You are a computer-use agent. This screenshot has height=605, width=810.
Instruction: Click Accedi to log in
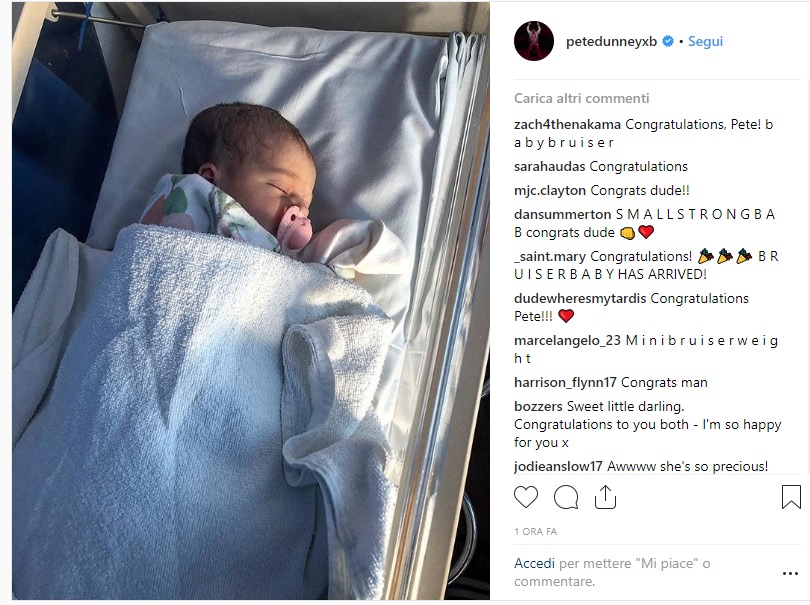click(x=534, y=563)
